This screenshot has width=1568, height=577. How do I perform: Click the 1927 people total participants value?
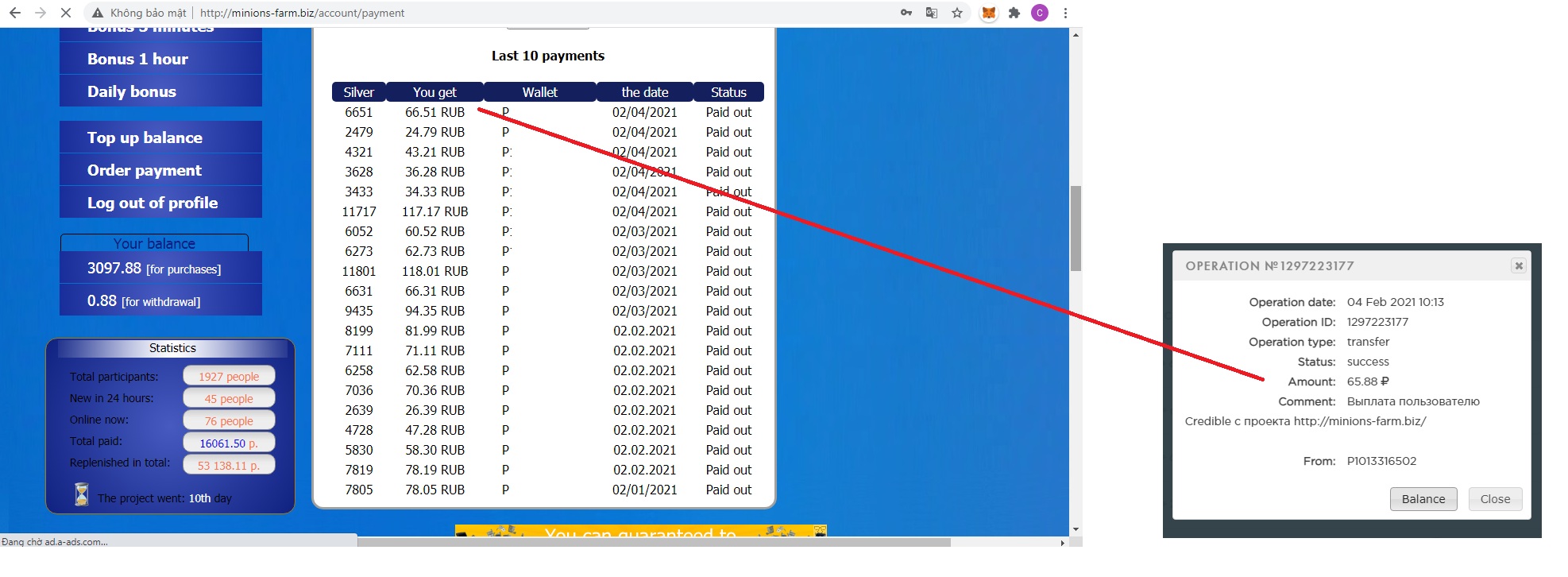pyautogui.click(x=229, y=376)
